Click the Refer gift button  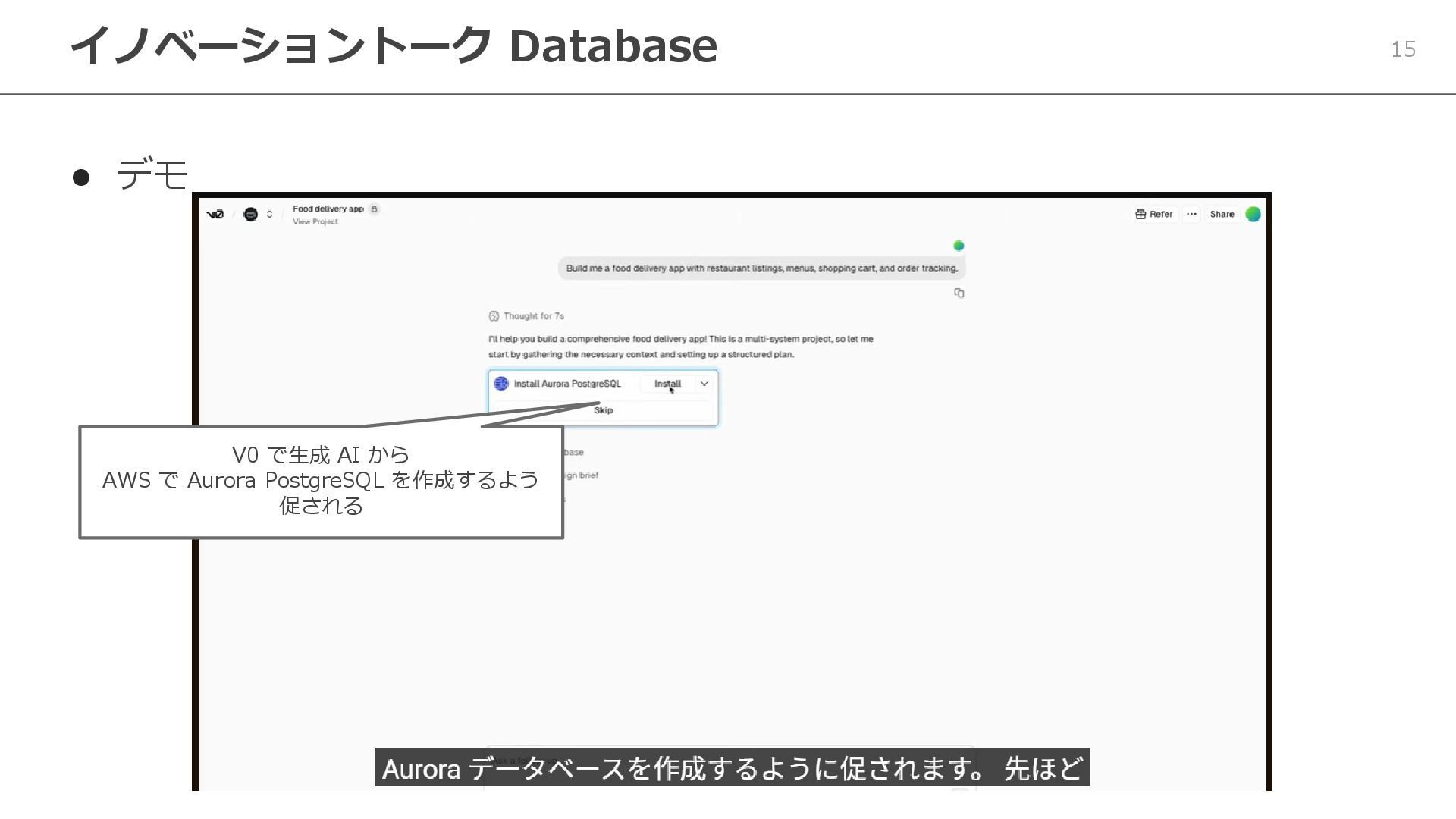tap(1153, 215)
